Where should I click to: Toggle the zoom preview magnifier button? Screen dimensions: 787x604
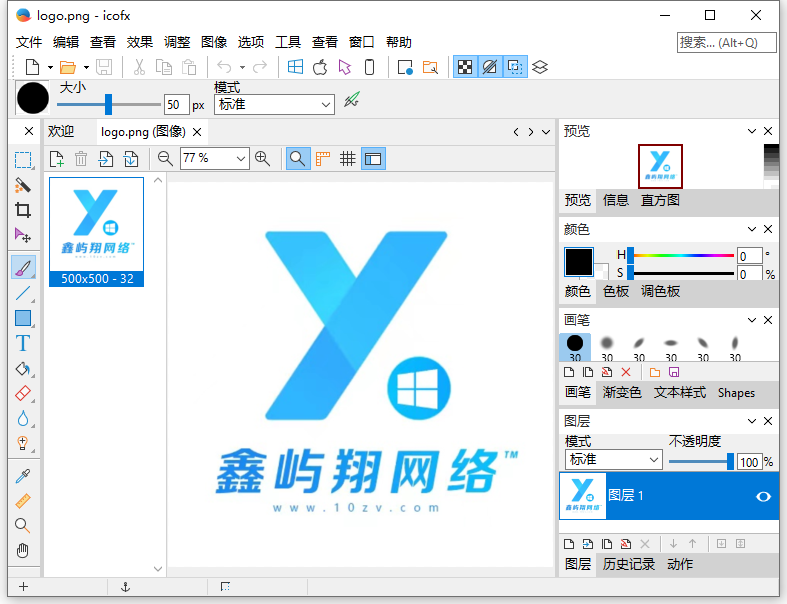coord(298,159)
